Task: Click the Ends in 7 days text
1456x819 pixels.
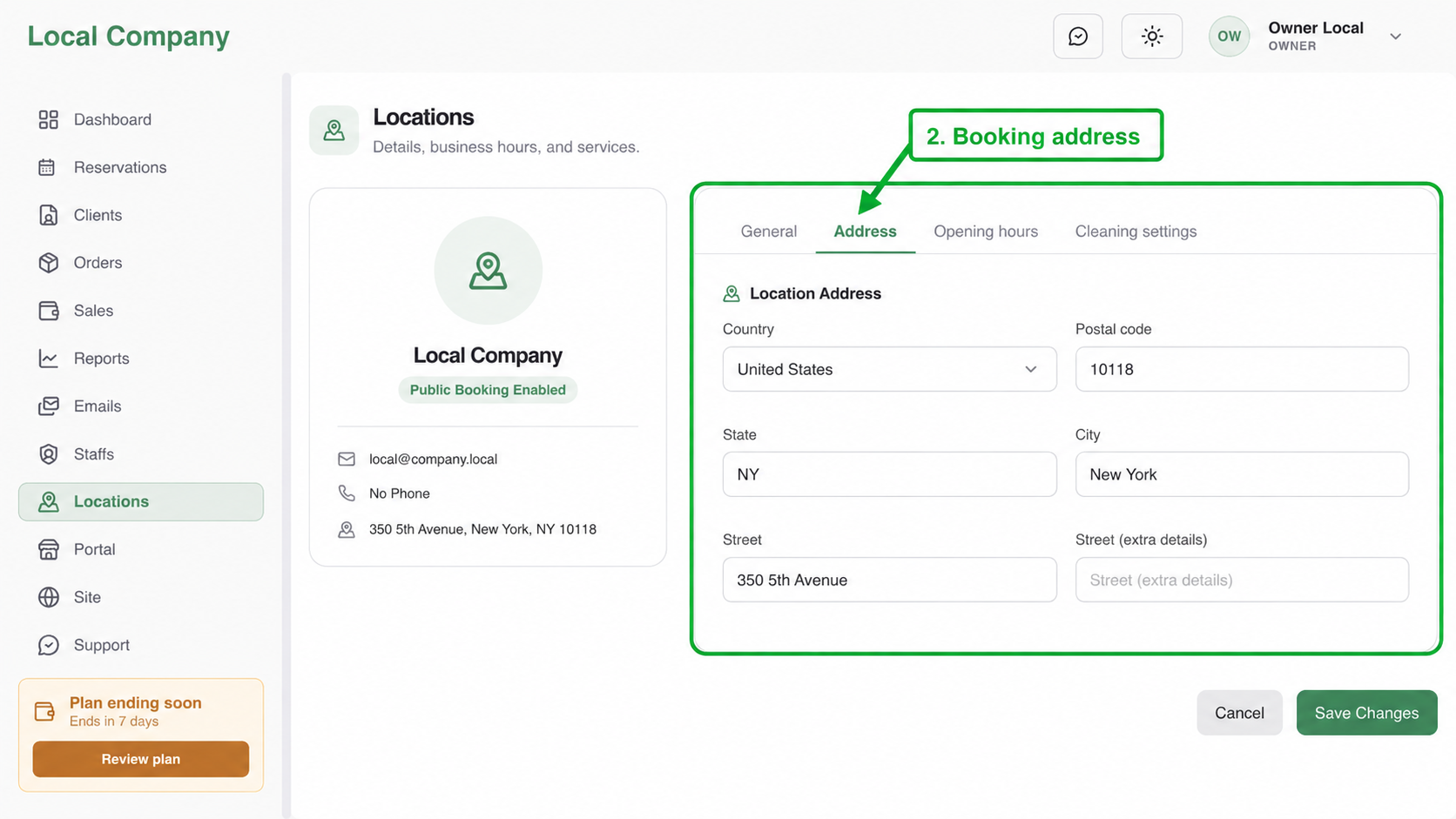Action: [x=114, y=722]
